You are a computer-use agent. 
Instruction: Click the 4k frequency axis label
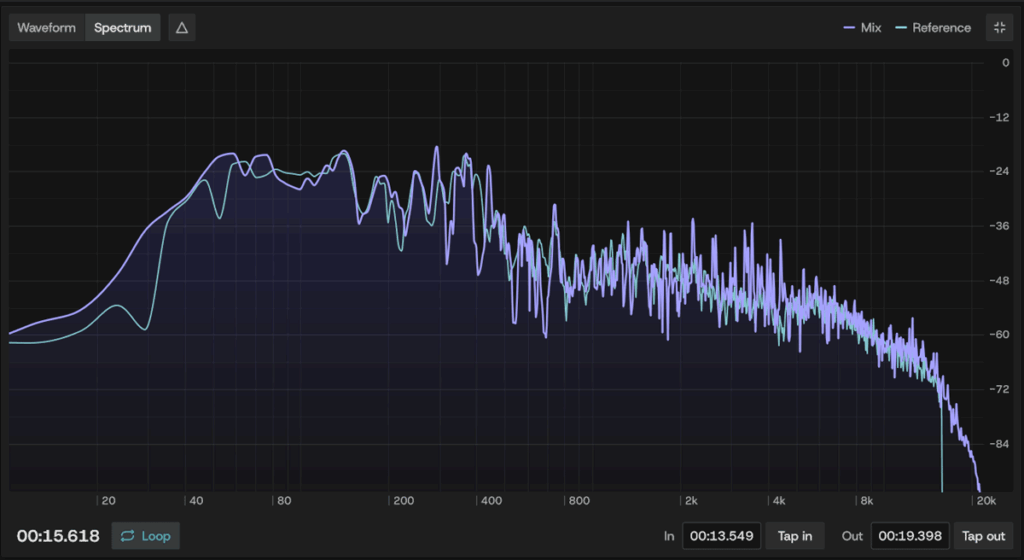coord(779,501)
